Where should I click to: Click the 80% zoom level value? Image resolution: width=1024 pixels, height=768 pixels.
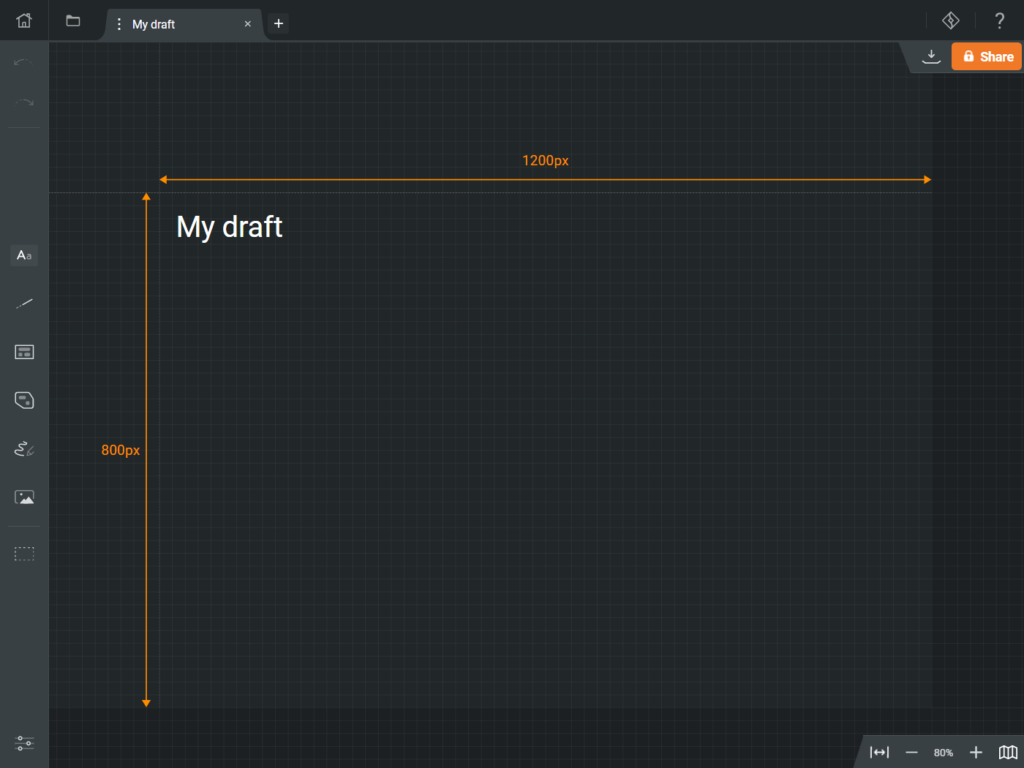943,753
